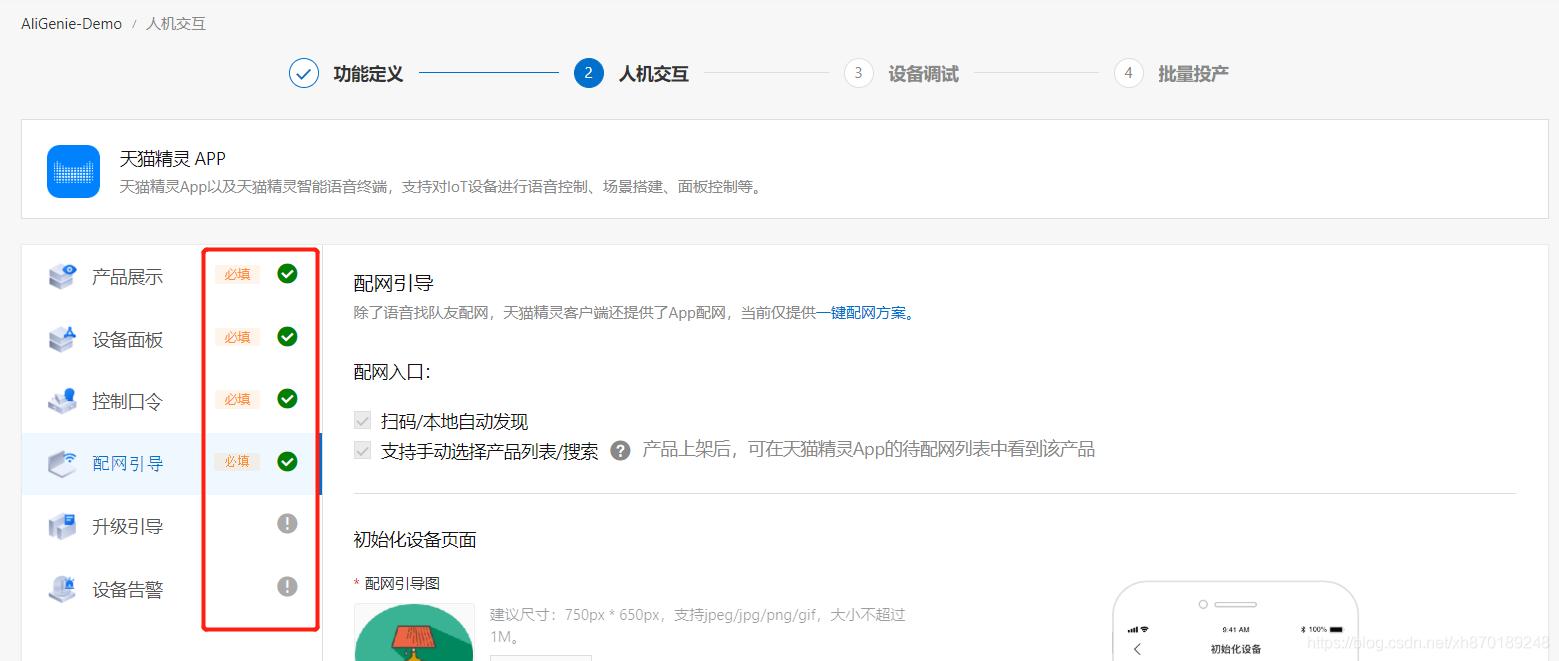Click AliGenie-Demo breadcrumb link
This screenshot has height=661, width=1559.
click(x=72, y=23)
